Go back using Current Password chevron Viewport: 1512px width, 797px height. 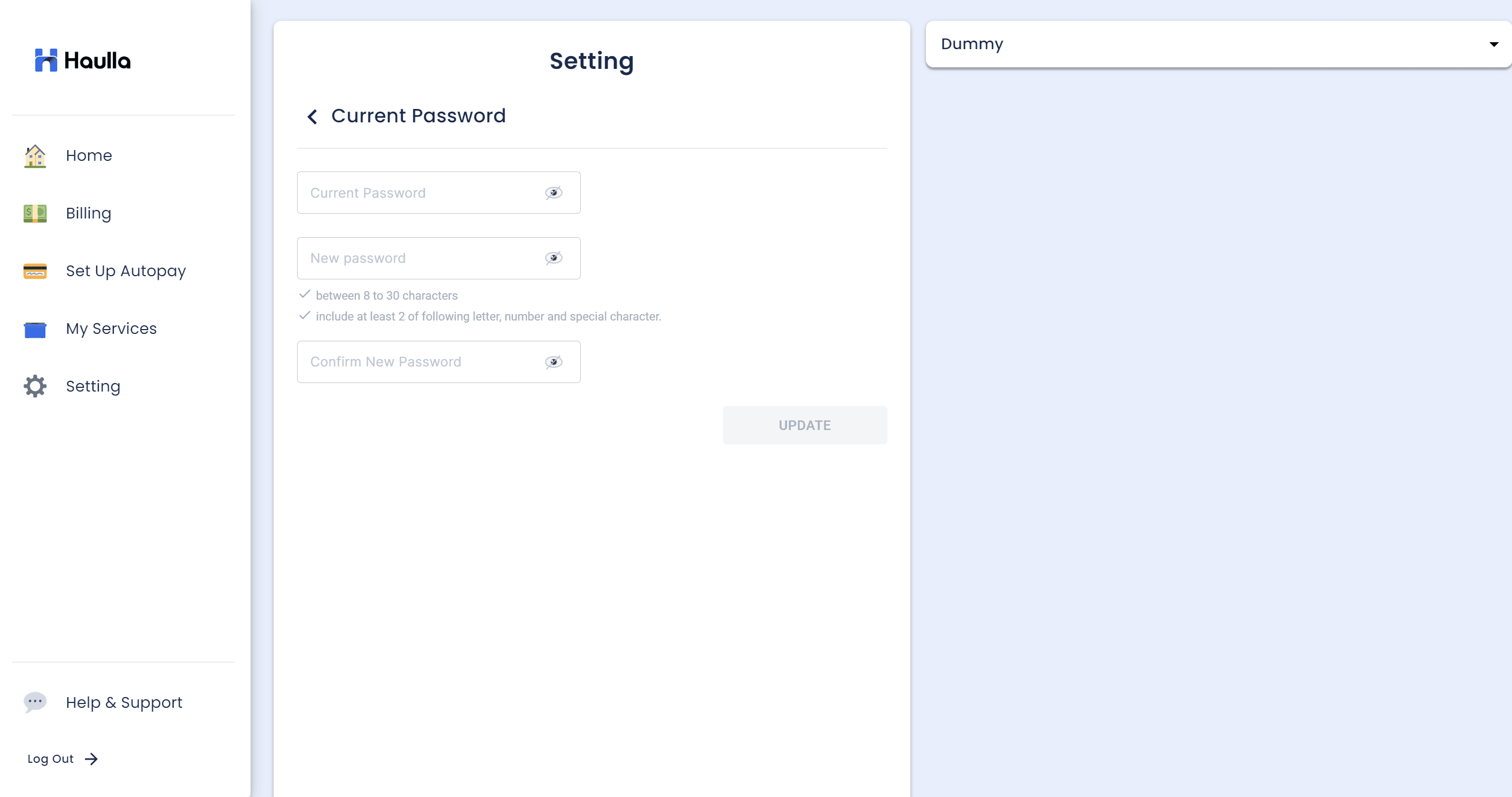coord(312,117)
